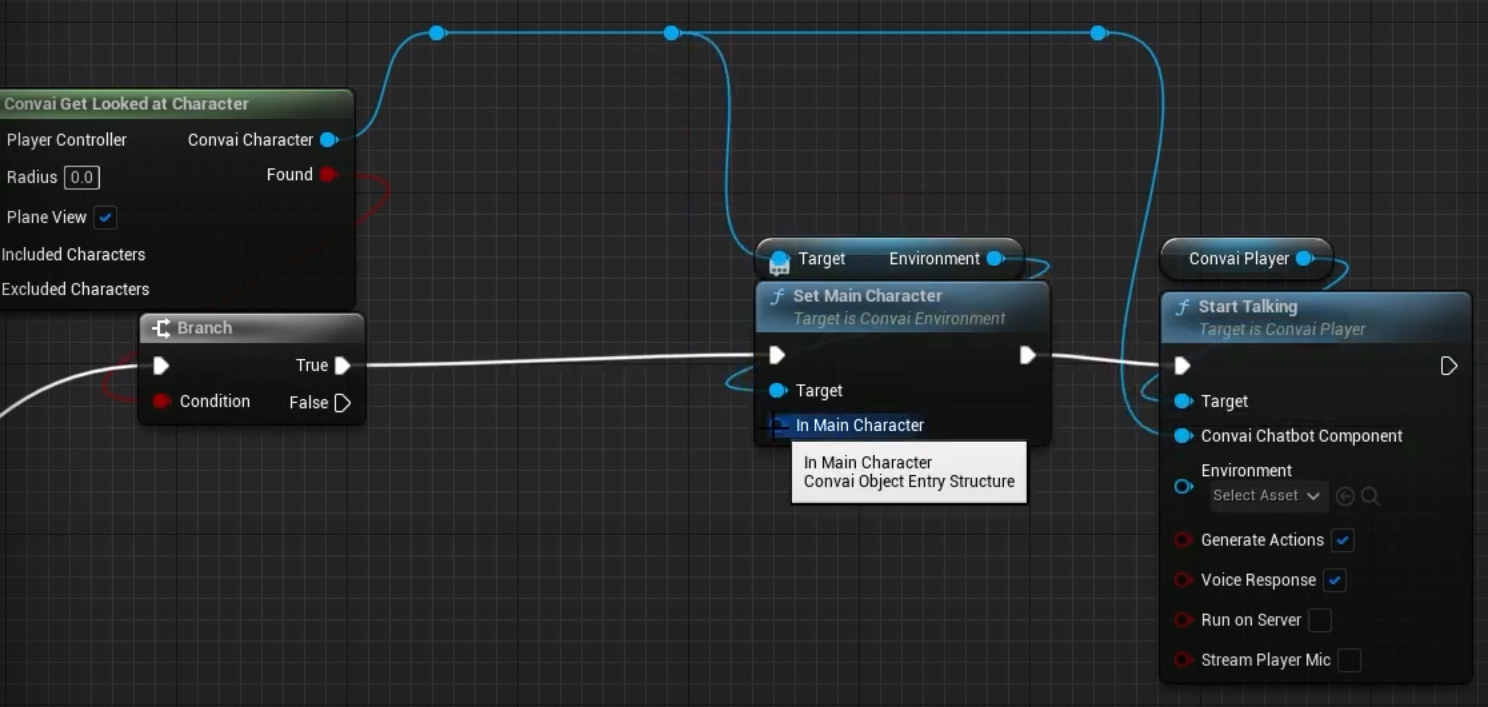Click the Radius value field

(x=82, y=178)
